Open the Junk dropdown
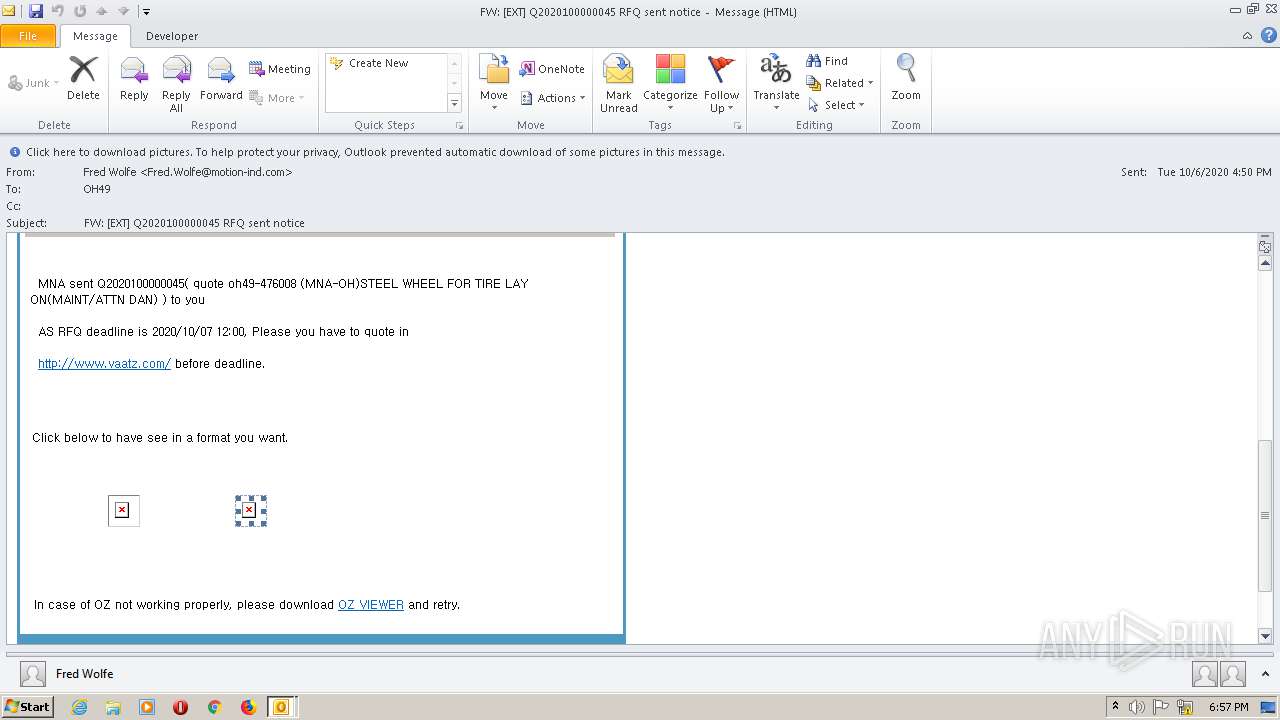The image size is (1280, 720). [34, 83]
